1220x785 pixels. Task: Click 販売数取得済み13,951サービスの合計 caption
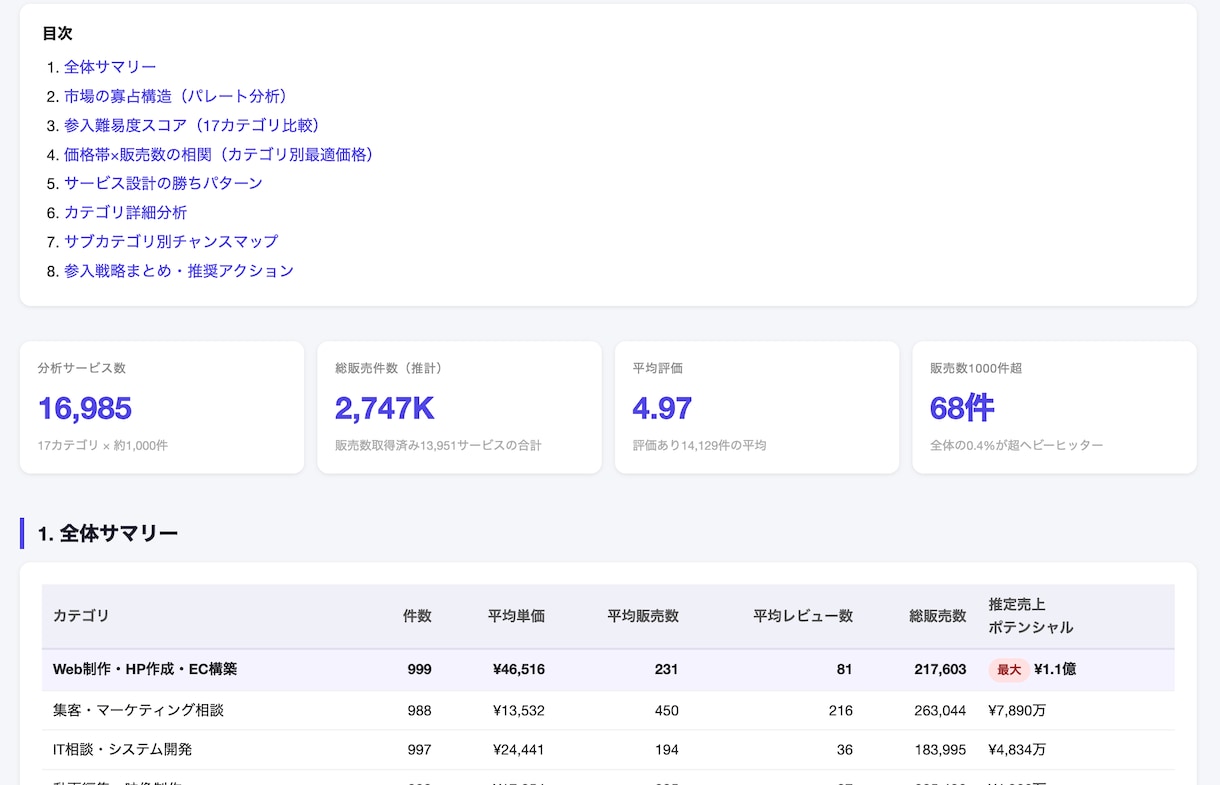[438, 445]
